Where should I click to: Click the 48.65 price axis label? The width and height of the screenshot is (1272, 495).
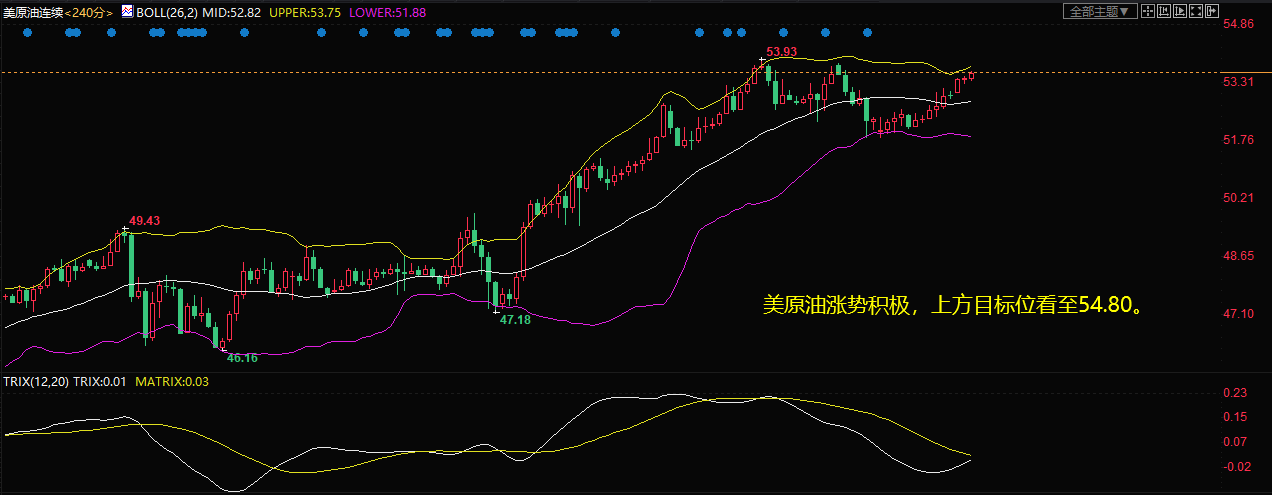1238,256
